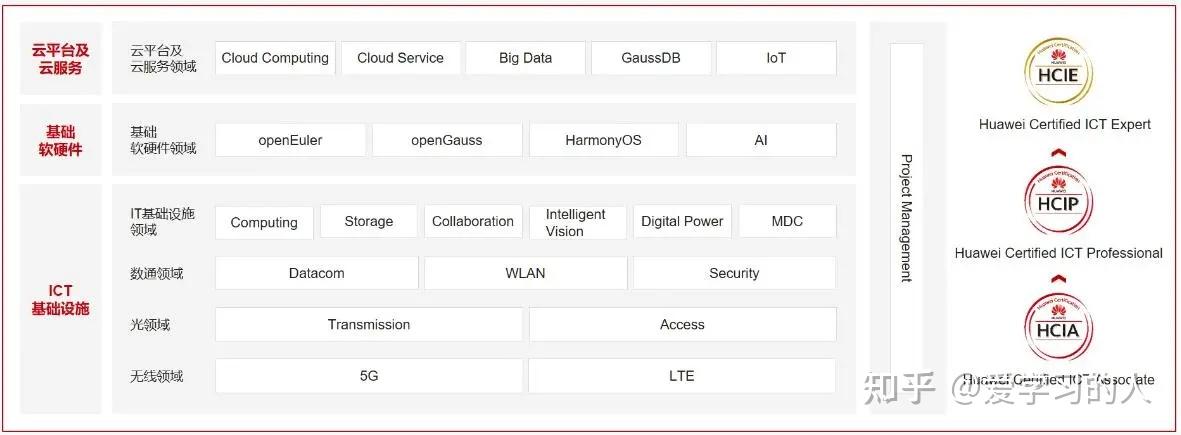Select the Cloud Service box
This screenshot has width=1181, height=435.
pyautogui.click(x=400, y=58)
